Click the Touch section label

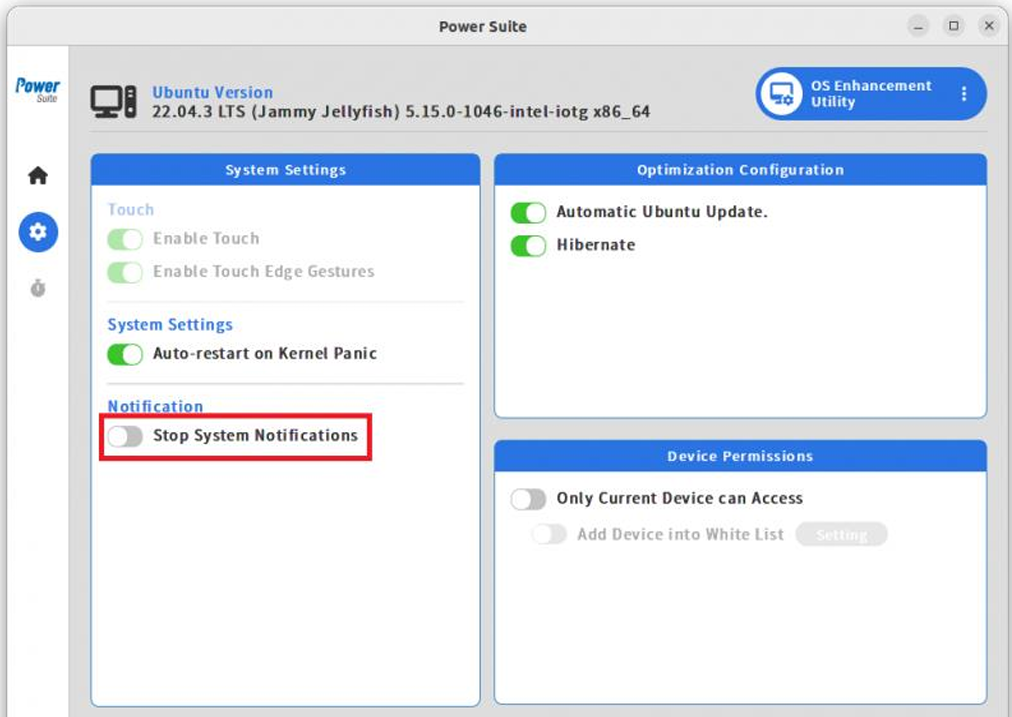tap(130, 210)
